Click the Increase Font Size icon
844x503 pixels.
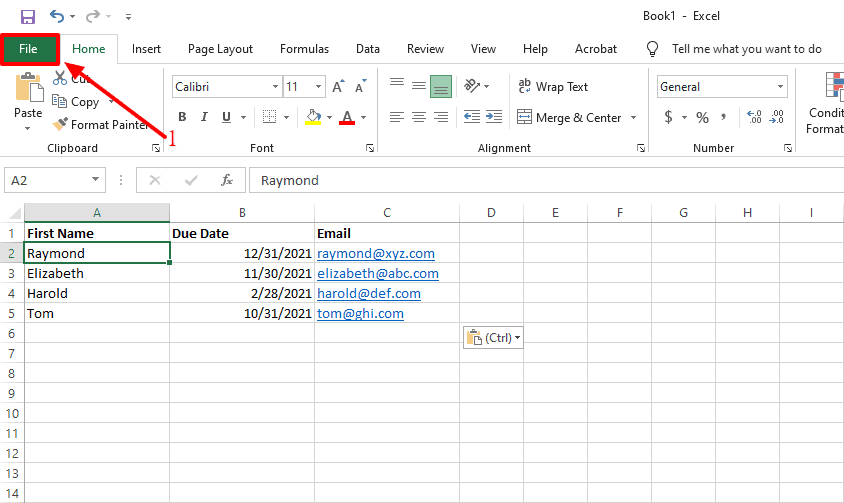[338, 86]
